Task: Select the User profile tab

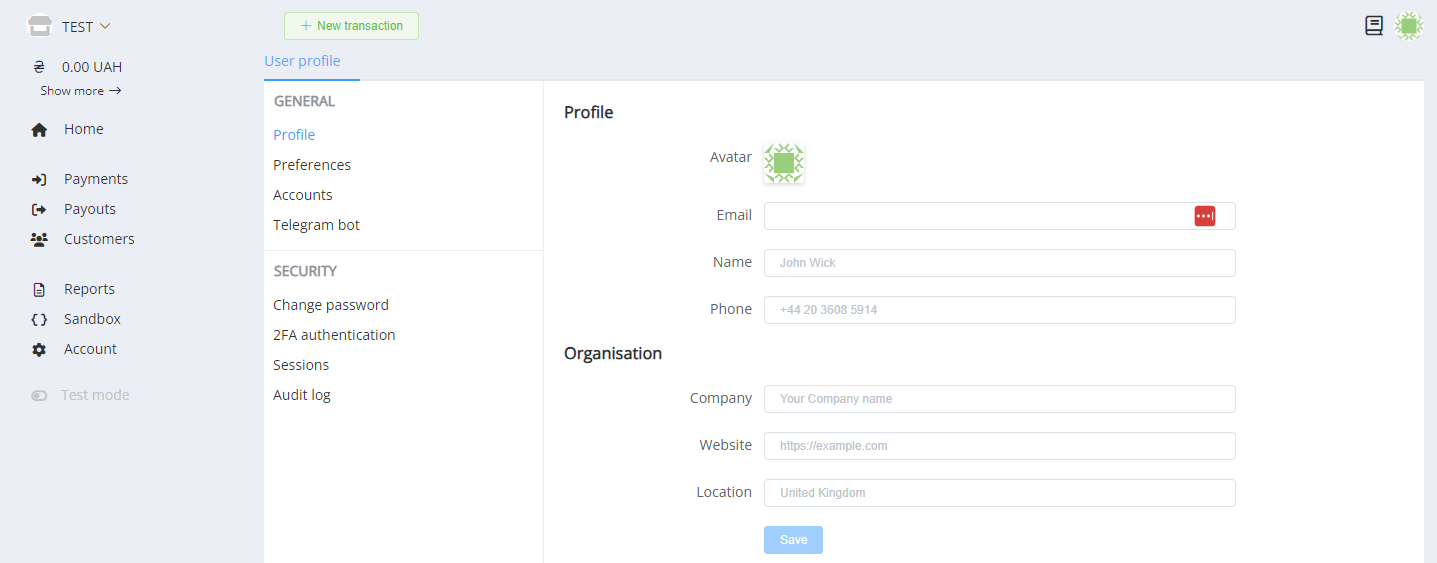Action: pos(302,61)
